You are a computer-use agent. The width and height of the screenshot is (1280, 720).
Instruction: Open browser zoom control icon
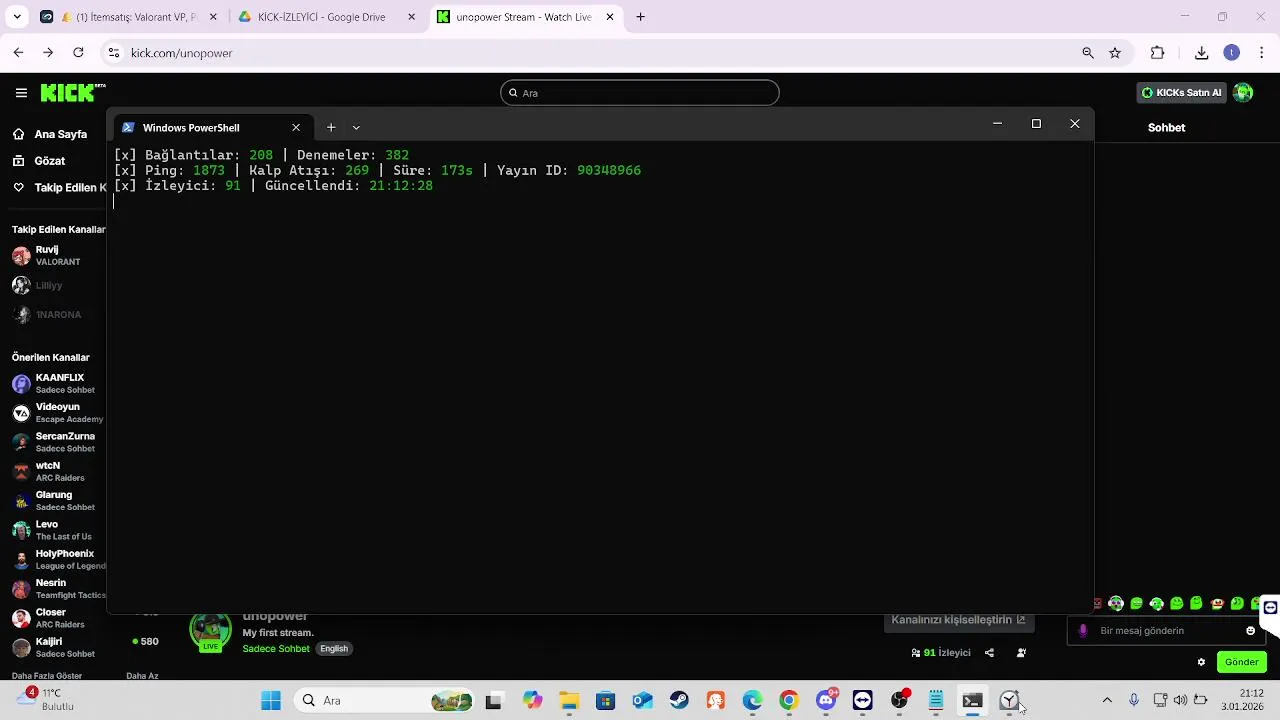pos(1088,53)
